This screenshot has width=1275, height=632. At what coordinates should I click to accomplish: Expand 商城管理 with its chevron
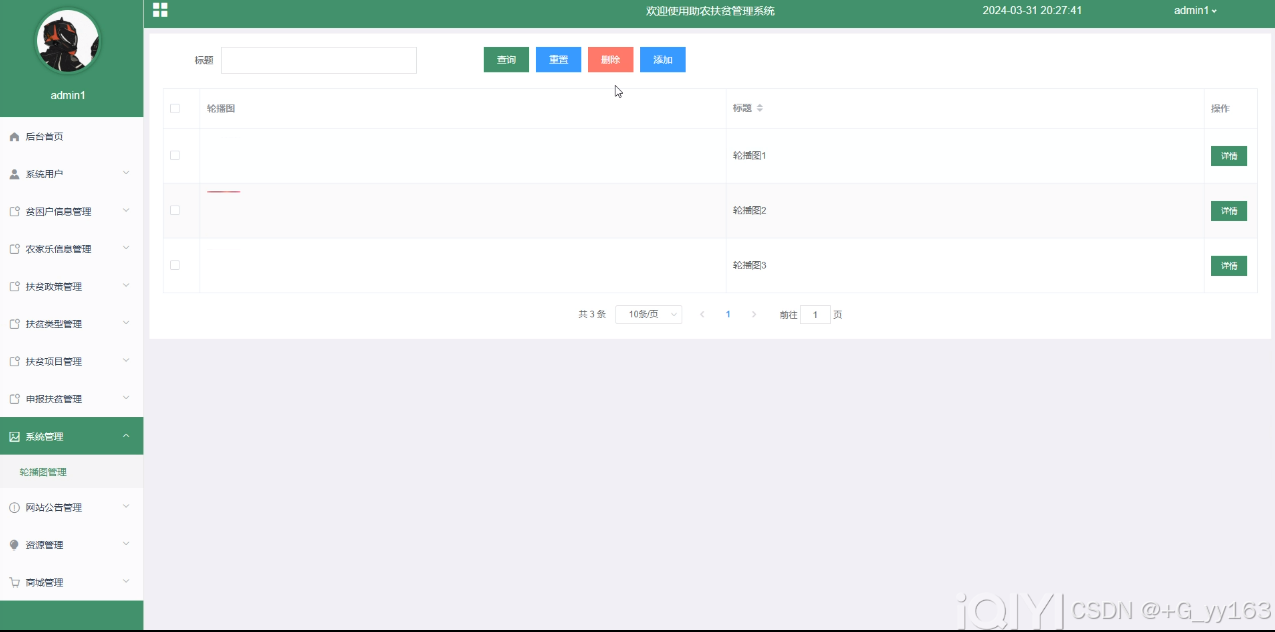(126, 581)
